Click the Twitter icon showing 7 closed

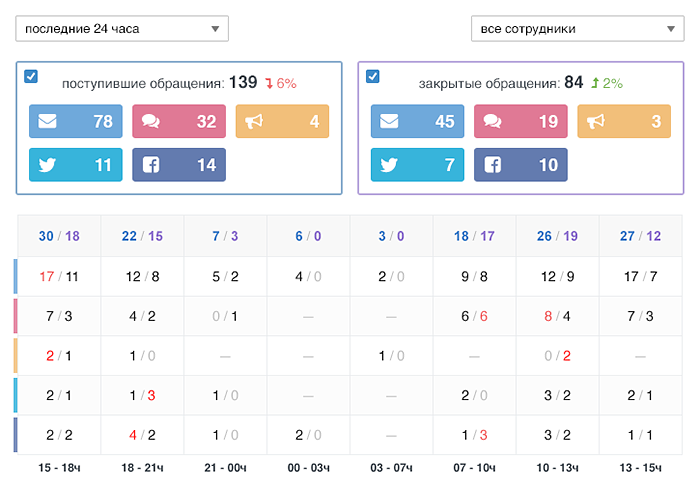tap(389, 165)
